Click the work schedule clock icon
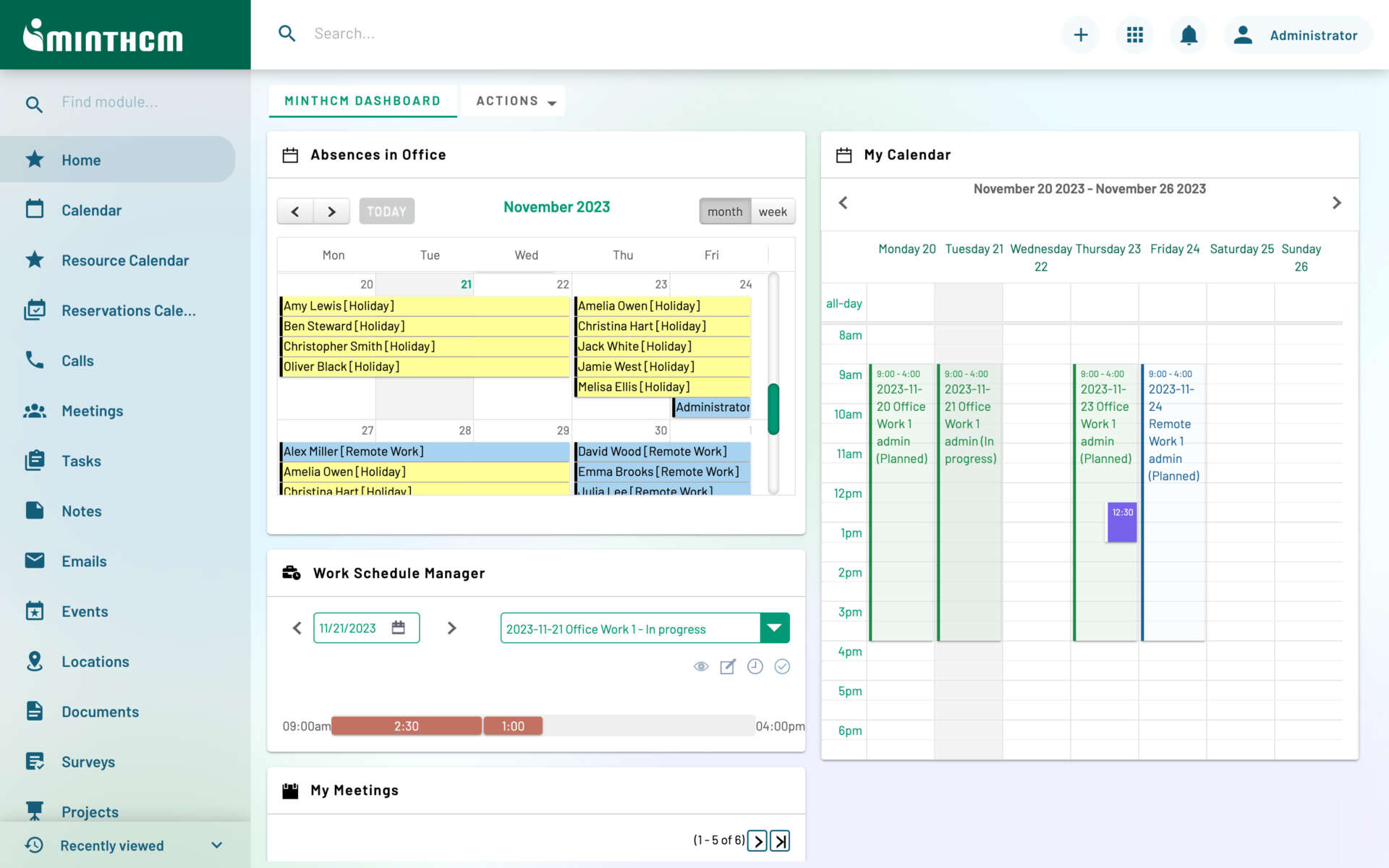 click(755, 666)
